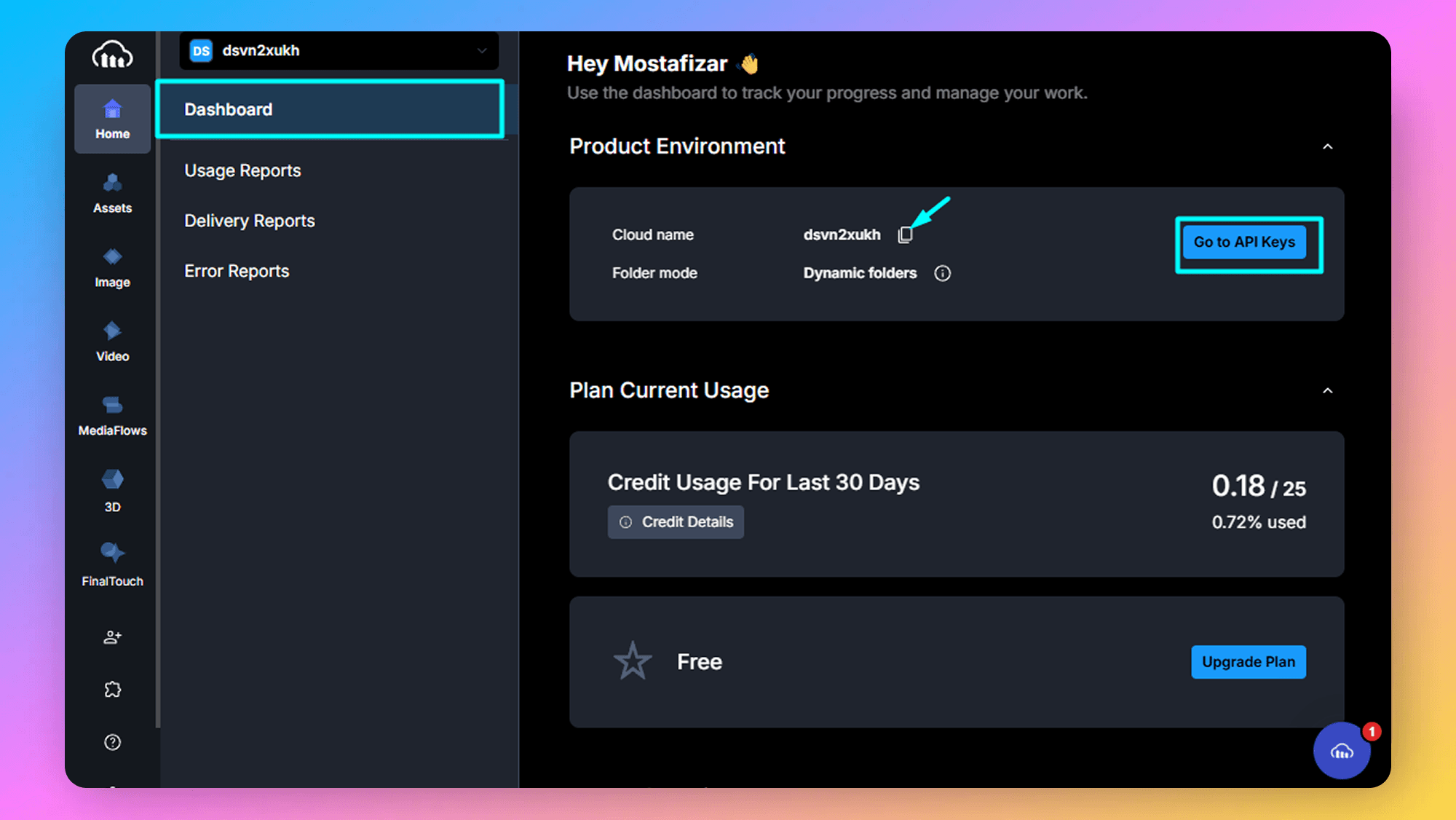This screenshot has width=1456, height=820.
Task: Open the Assets section in sidebar
Action: pos(112,193)
